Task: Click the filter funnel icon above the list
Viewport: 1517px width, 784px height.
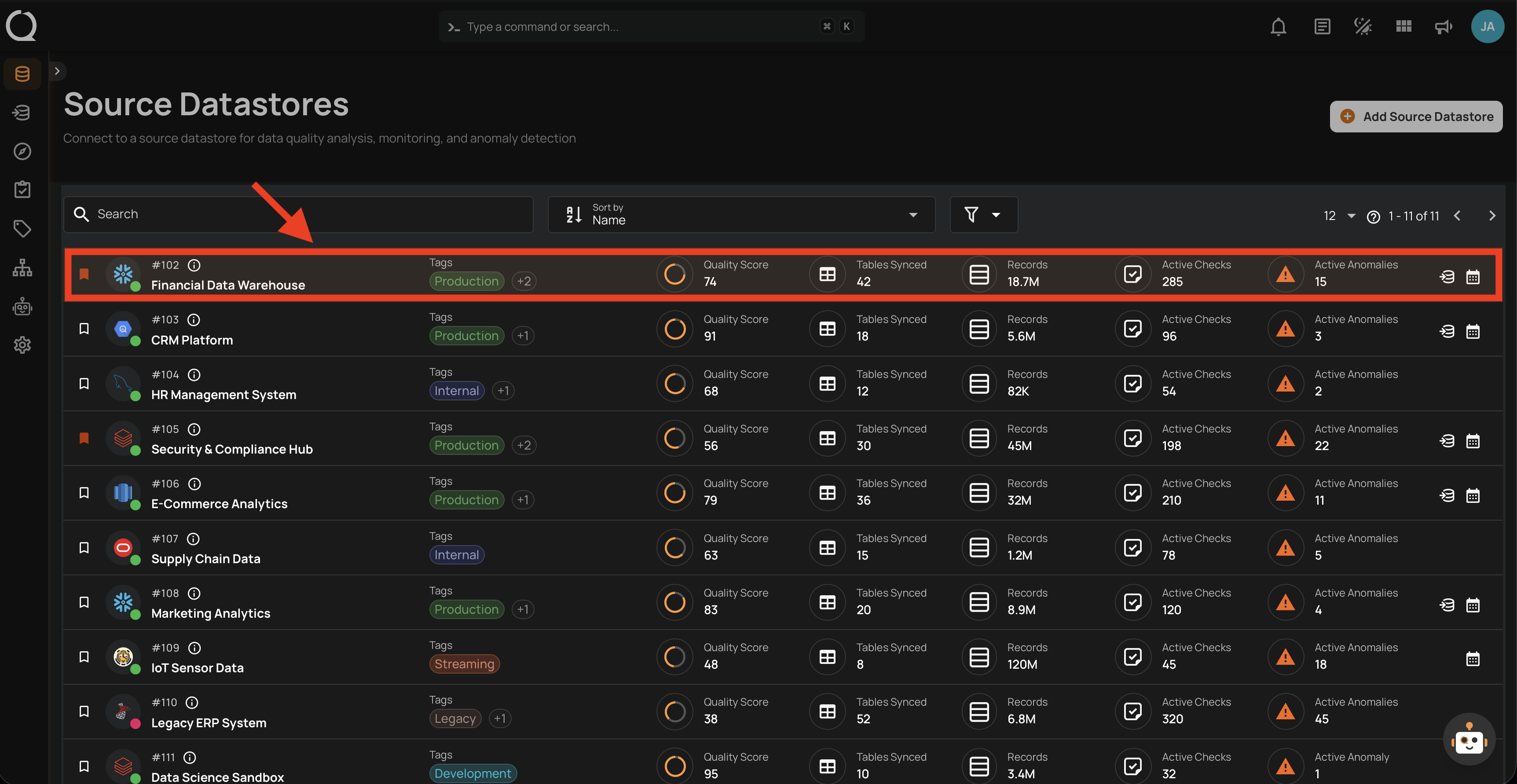Action: click(972, 214)
